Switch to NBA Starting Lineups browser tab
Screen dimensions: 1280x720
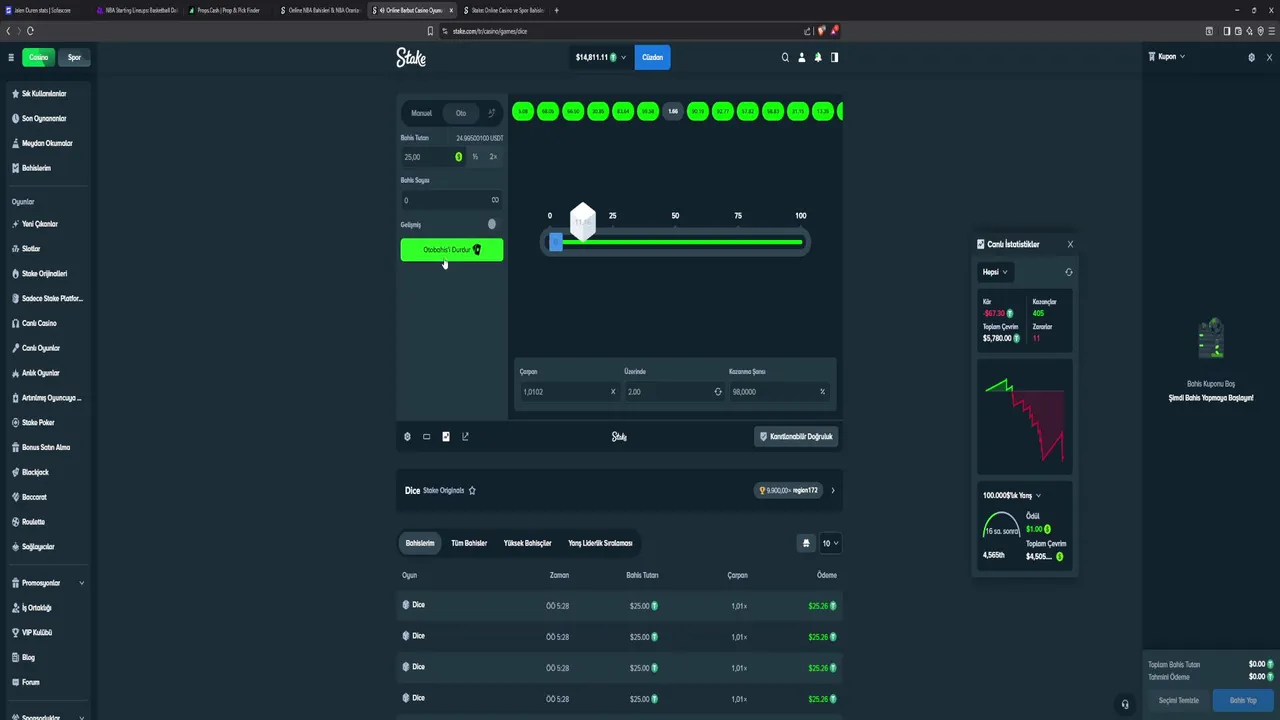click(x=138, y=10)
